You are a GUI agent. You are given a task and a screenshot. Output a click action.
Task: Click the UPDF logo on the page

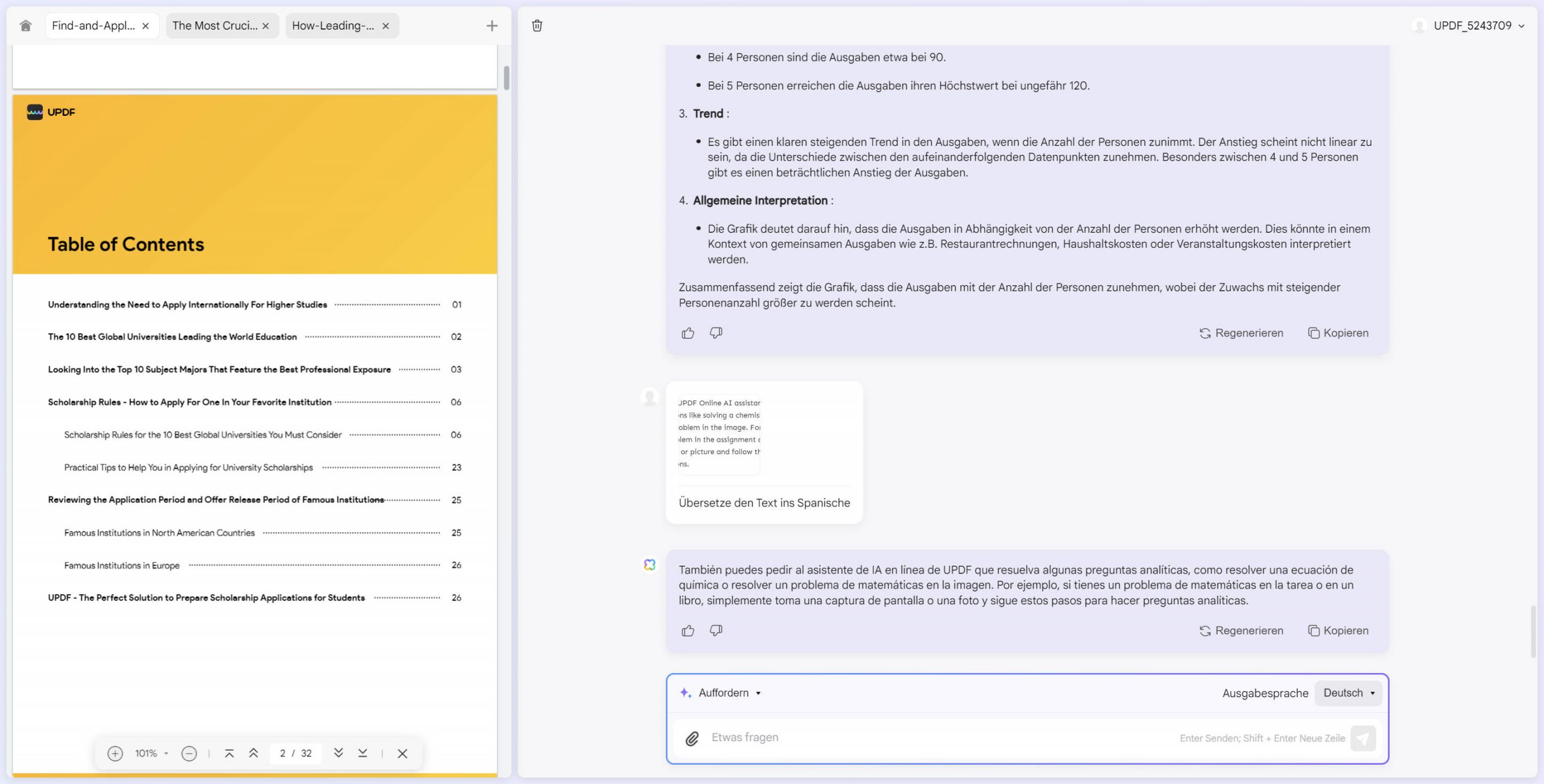click(51, 112)
